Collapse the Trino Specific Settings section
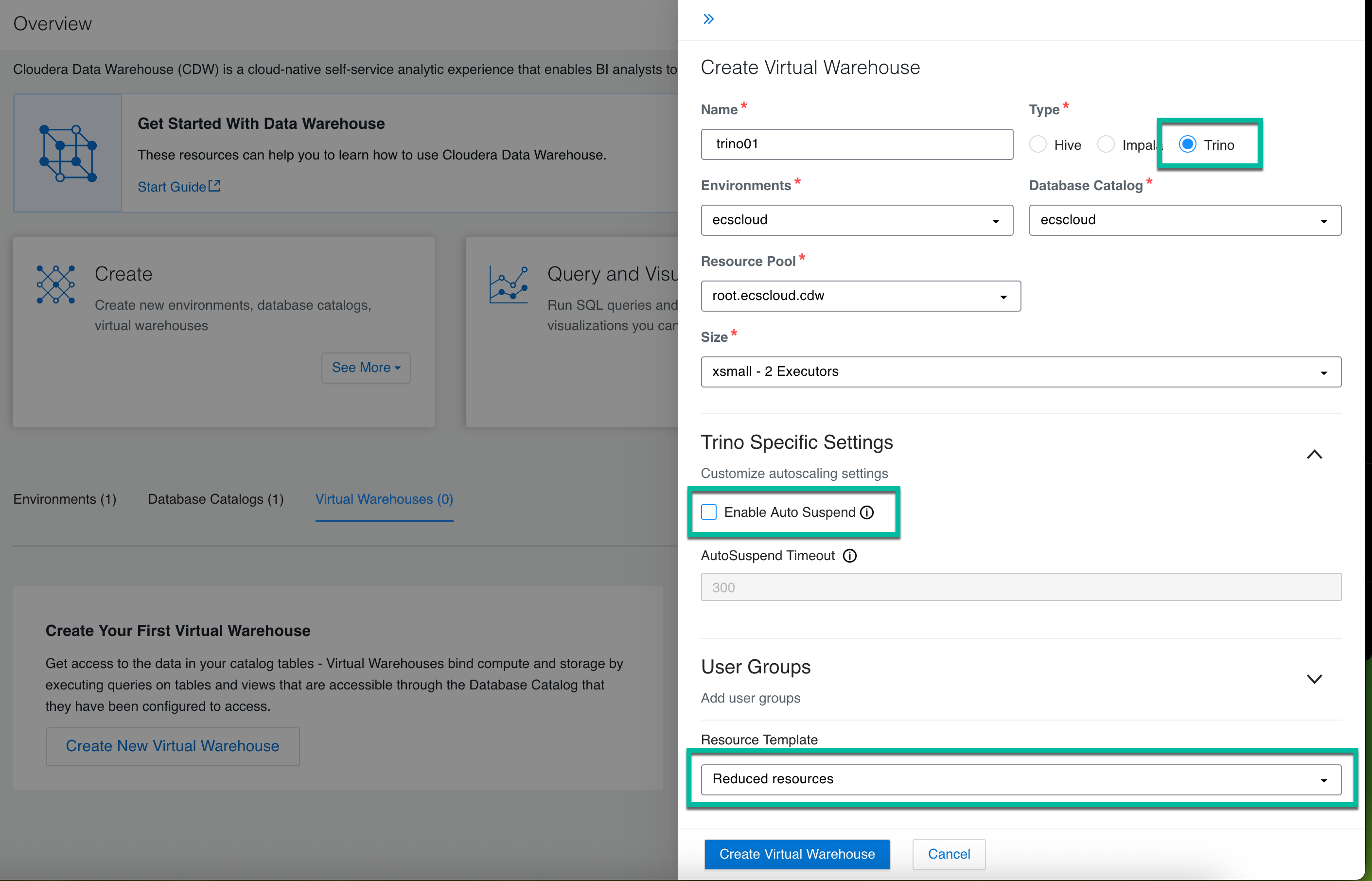1372x881 pixels. 1314,454
